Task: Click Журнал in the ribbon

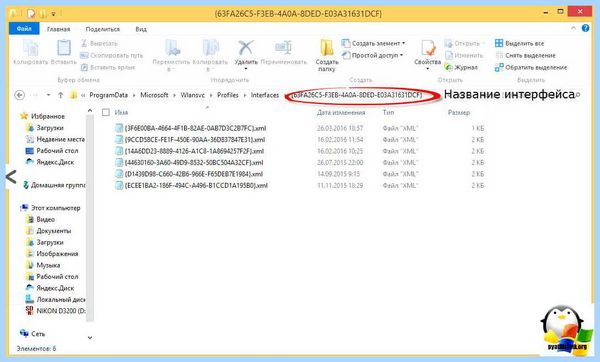Action: 461,67
